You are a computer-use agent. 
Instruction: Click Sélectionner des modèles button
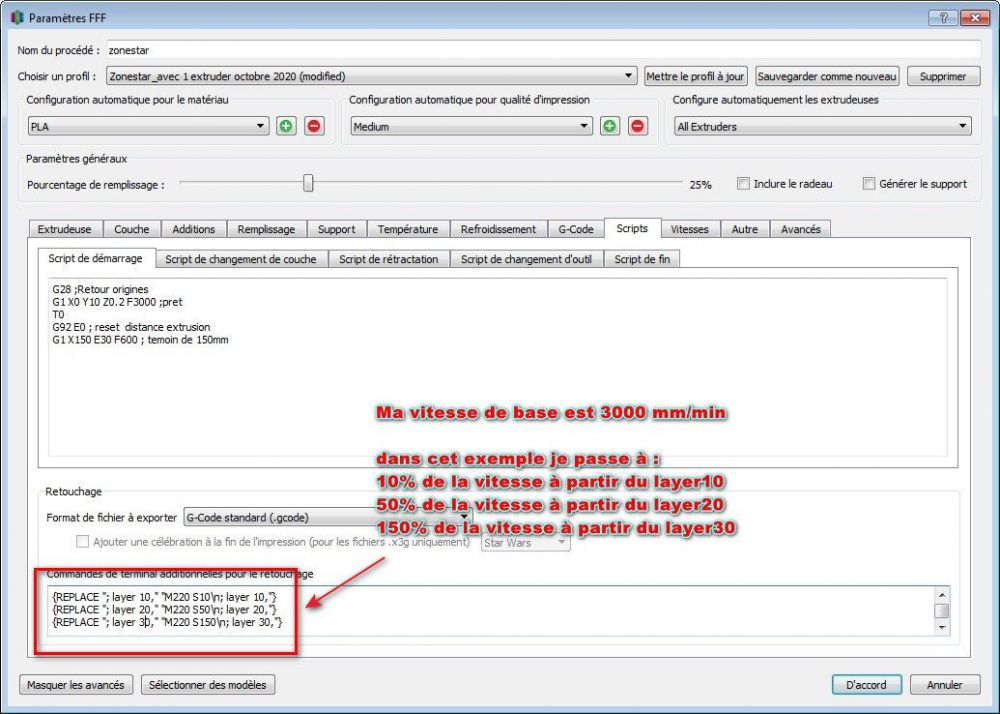pyautogui.click(x=208, y=685)
